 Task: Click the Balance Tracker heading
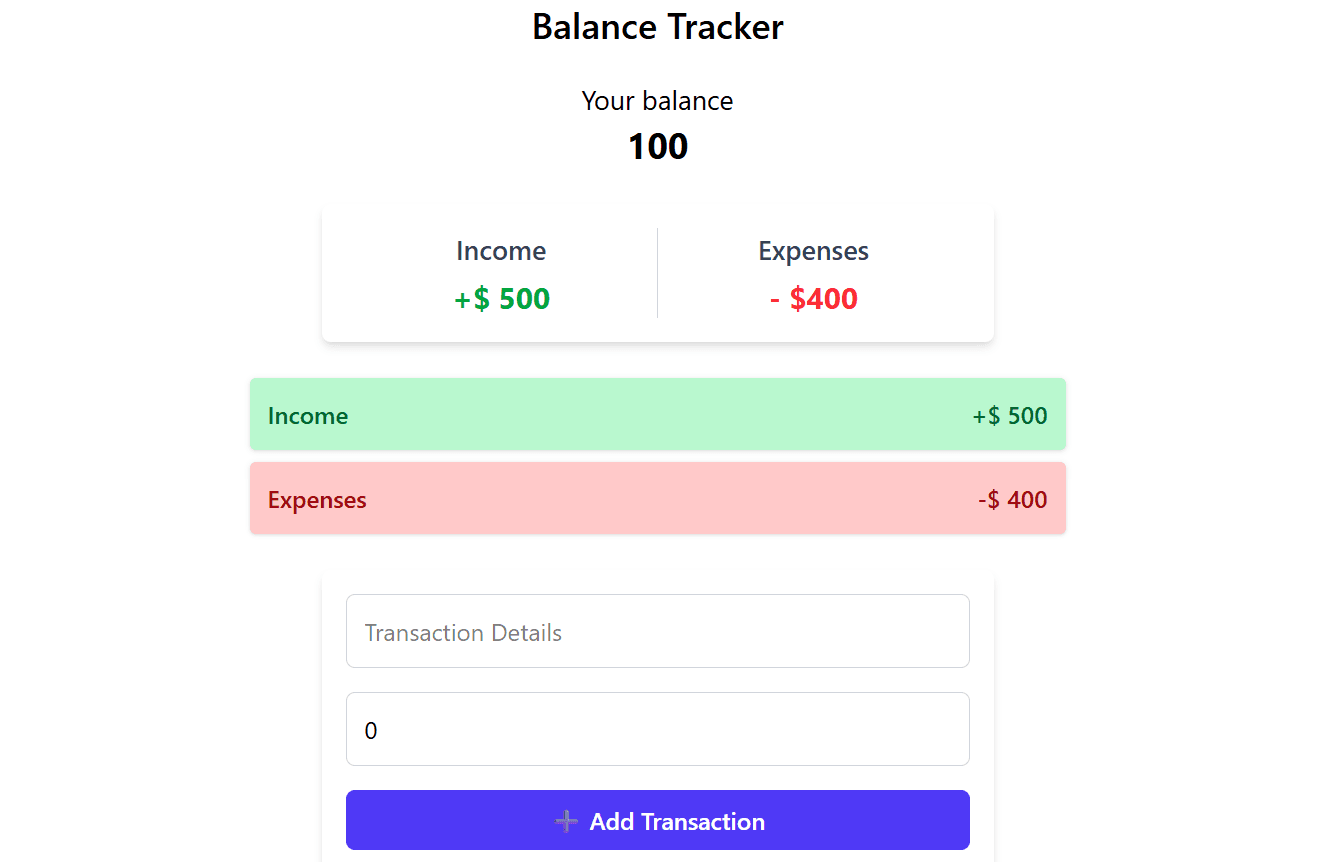click(657, 27)
